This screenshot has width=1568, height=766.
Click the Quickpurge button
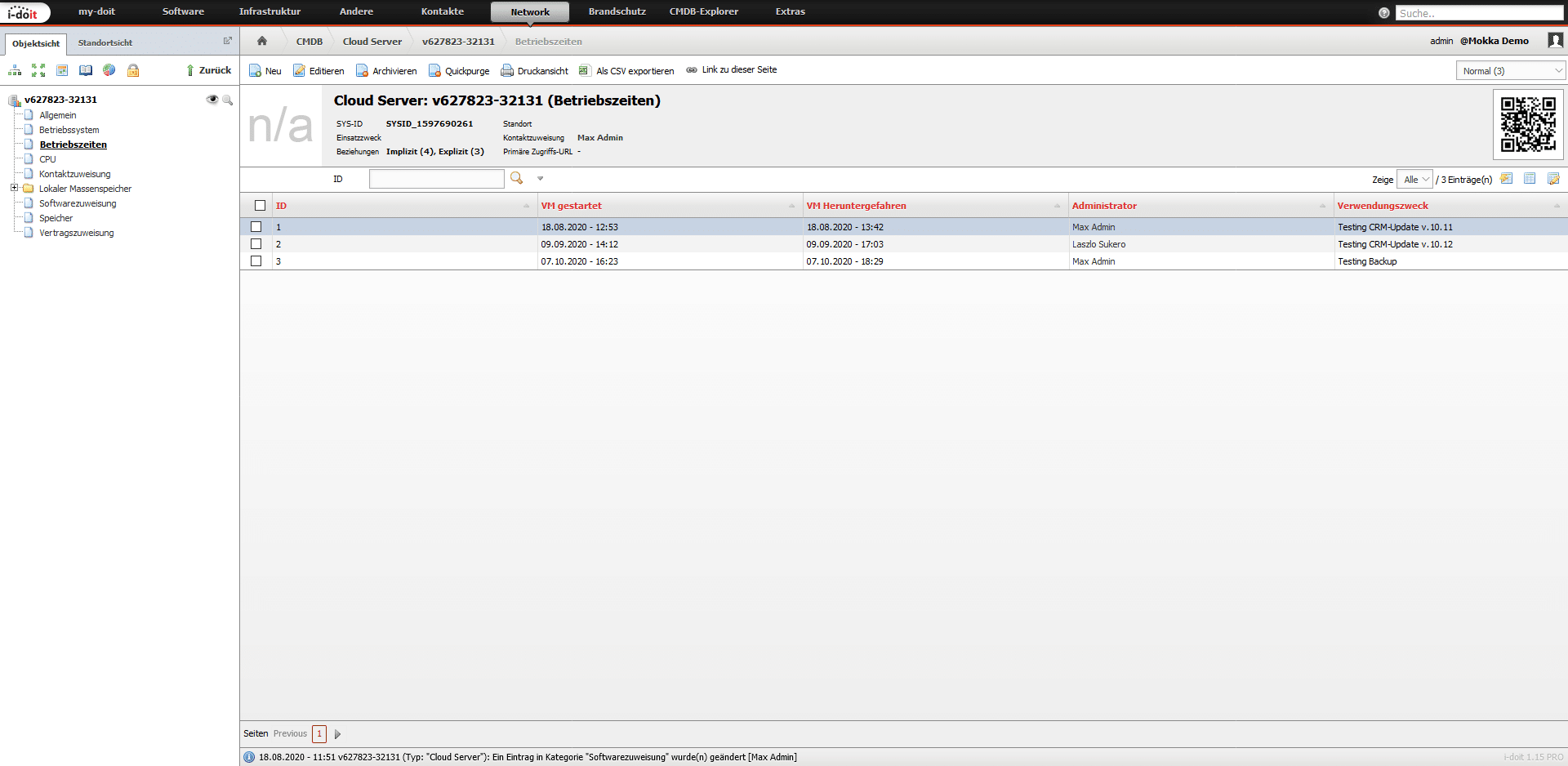click(459, 71)
